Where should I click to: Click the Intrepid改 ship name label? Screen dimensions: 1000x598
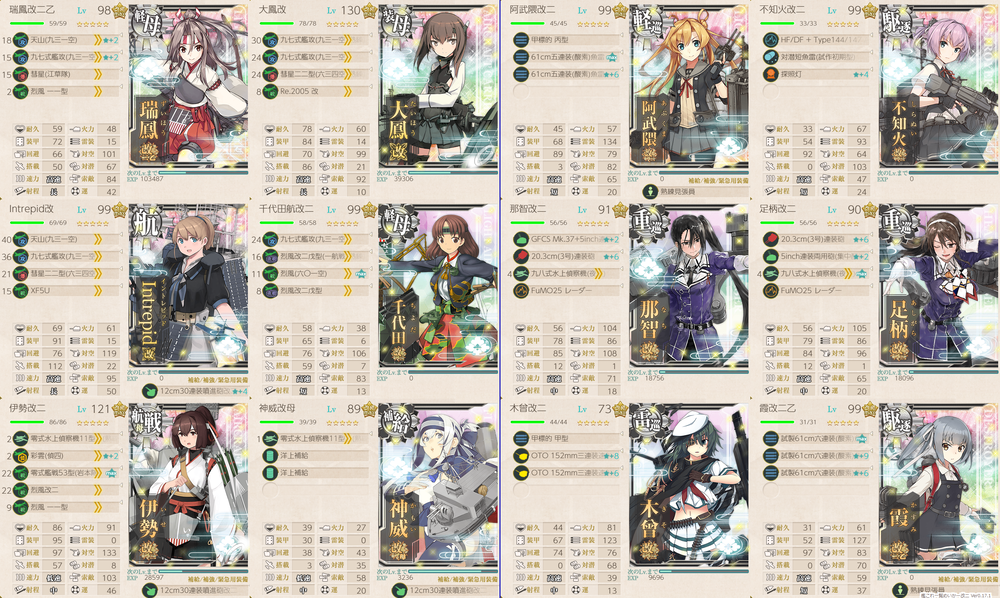coord(31,209)
